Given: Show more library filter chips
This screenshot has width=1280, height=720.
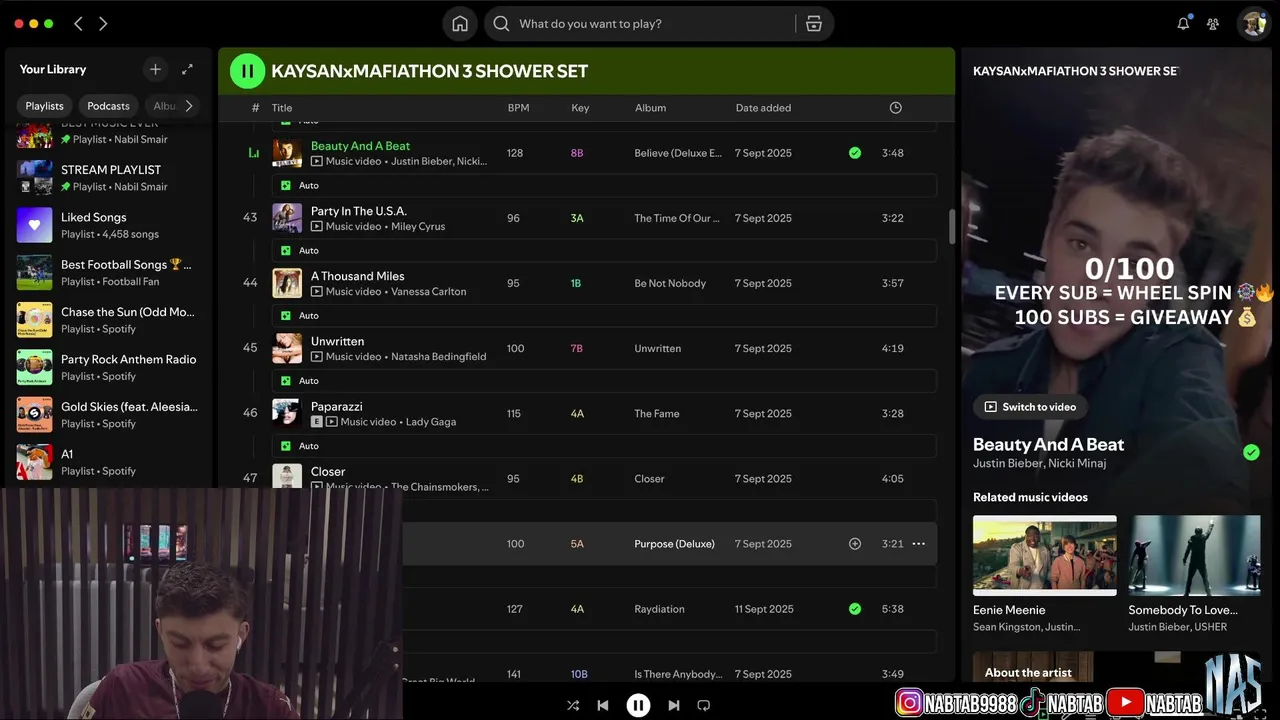Looking at the screenshot, I should click(189, 105).
